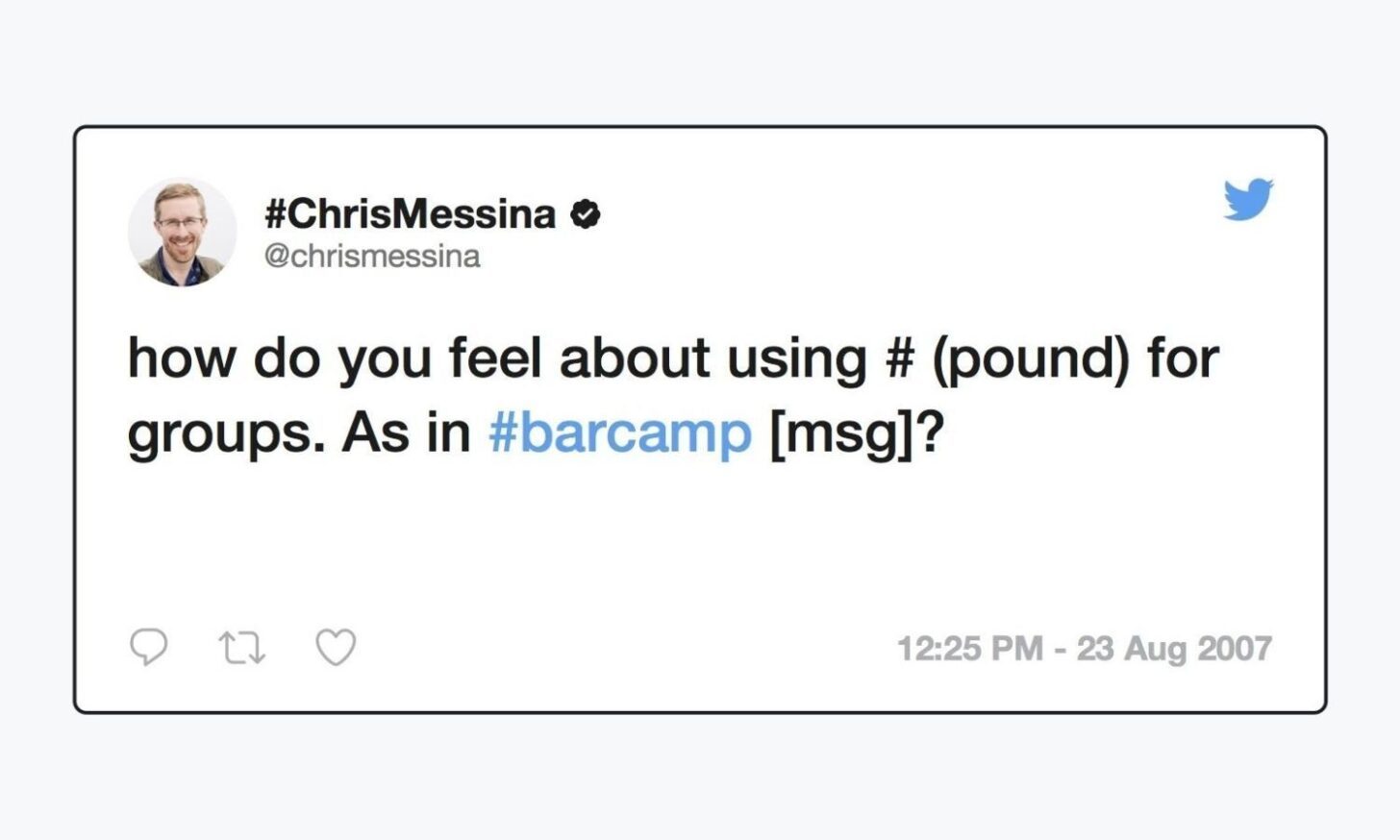This screenshot has height=840, width=1400.
Task: Click the word "feel" in the tweet
Action: click(x=494, y=358)
